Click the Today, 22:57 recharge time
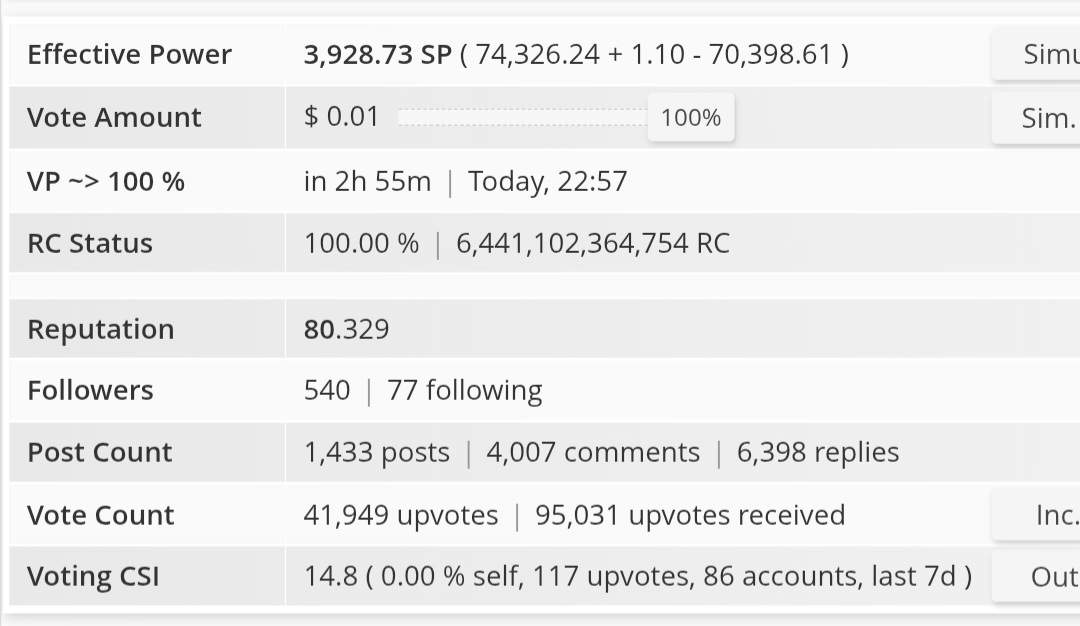 tap(547, 181)
